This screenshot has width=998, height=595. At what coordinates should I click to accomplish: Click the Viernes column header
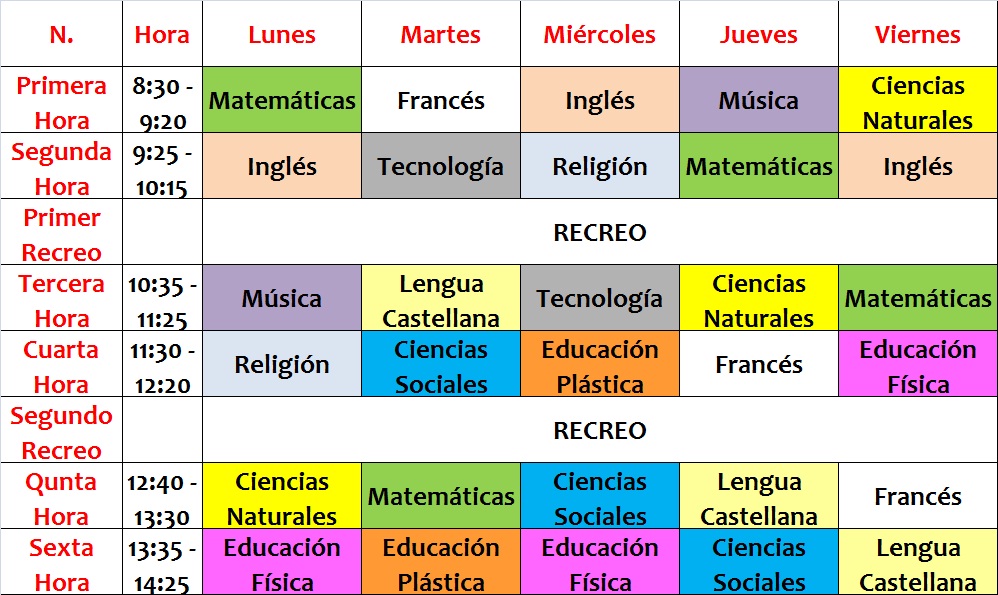click(x=918, y=34)
